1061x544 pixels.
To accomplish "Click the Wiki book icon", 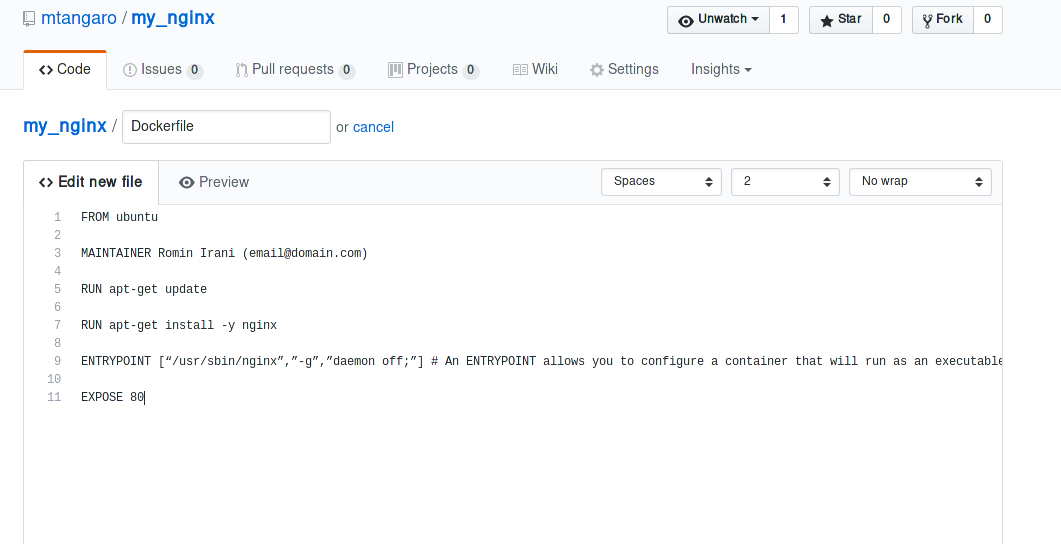I will [520, 70].
